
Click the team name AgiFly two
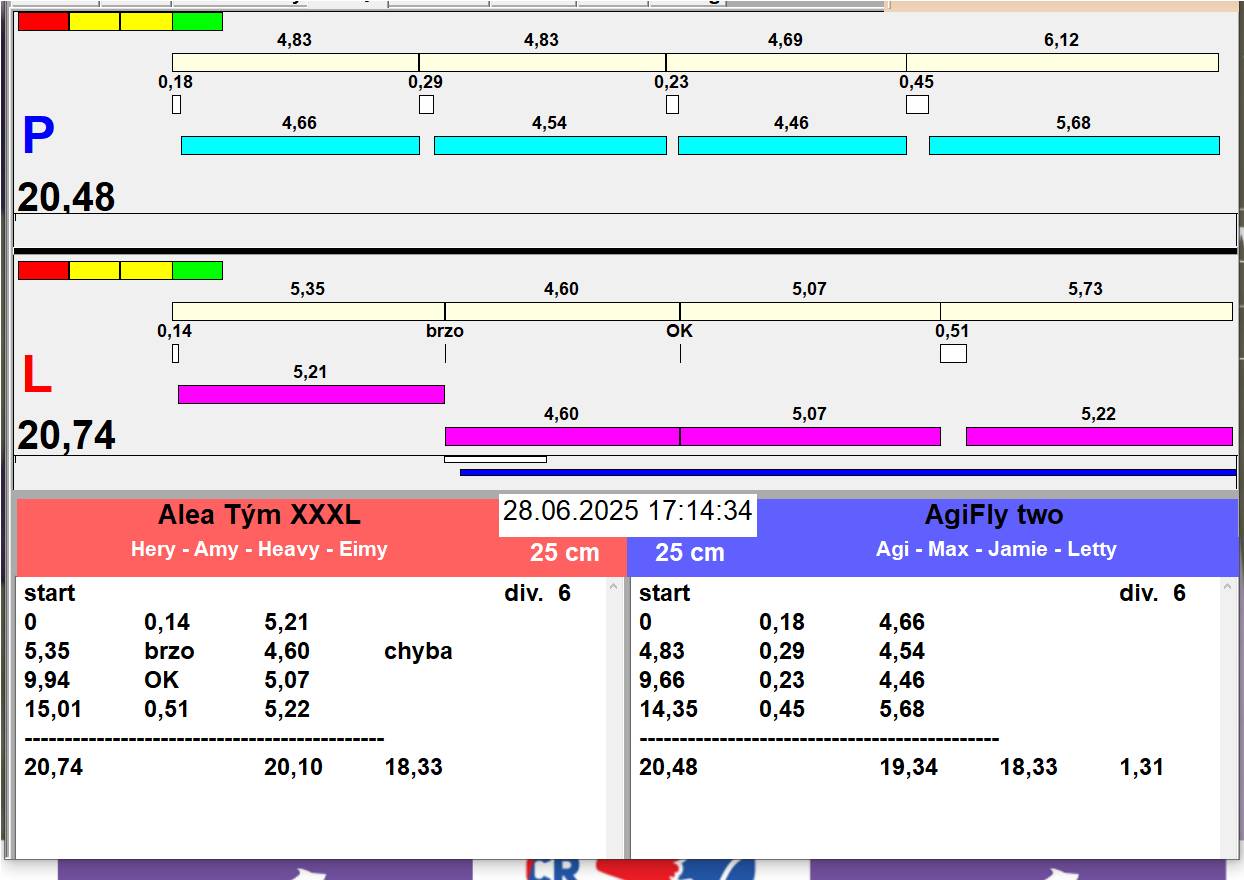pyautogui.click(x=994, y=515)
